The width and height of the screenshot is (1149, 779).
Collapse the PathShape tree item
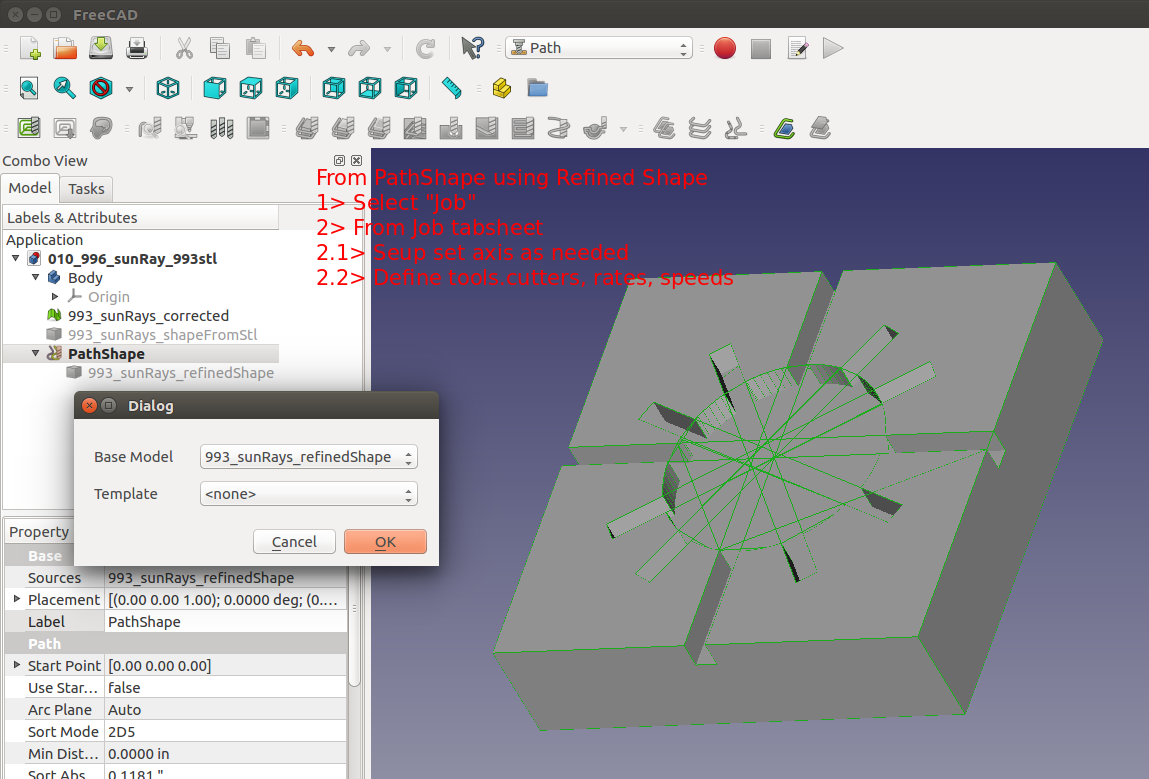click(x=36, y=354)
